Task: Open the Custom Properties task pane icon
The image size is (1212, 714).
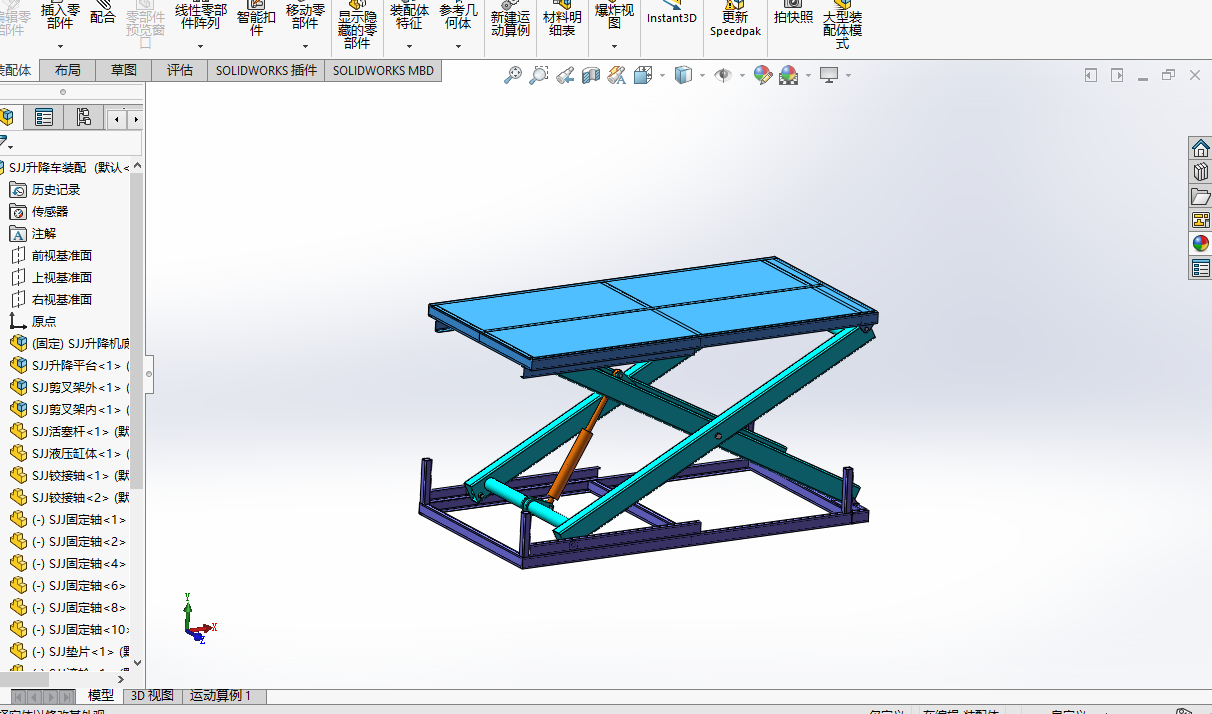Action: 1200,268
